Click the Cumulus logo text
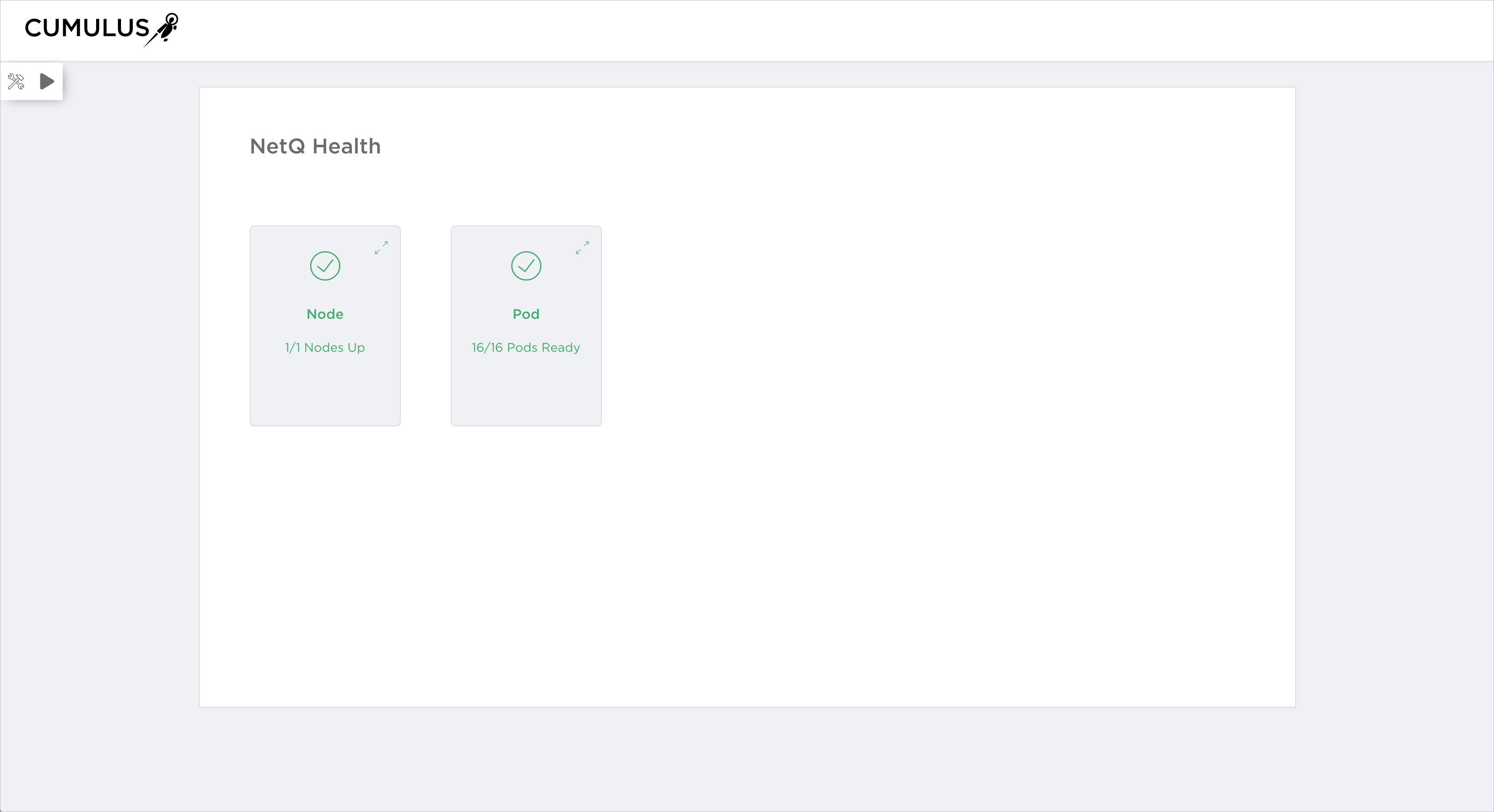 click(x=87, y=28)
